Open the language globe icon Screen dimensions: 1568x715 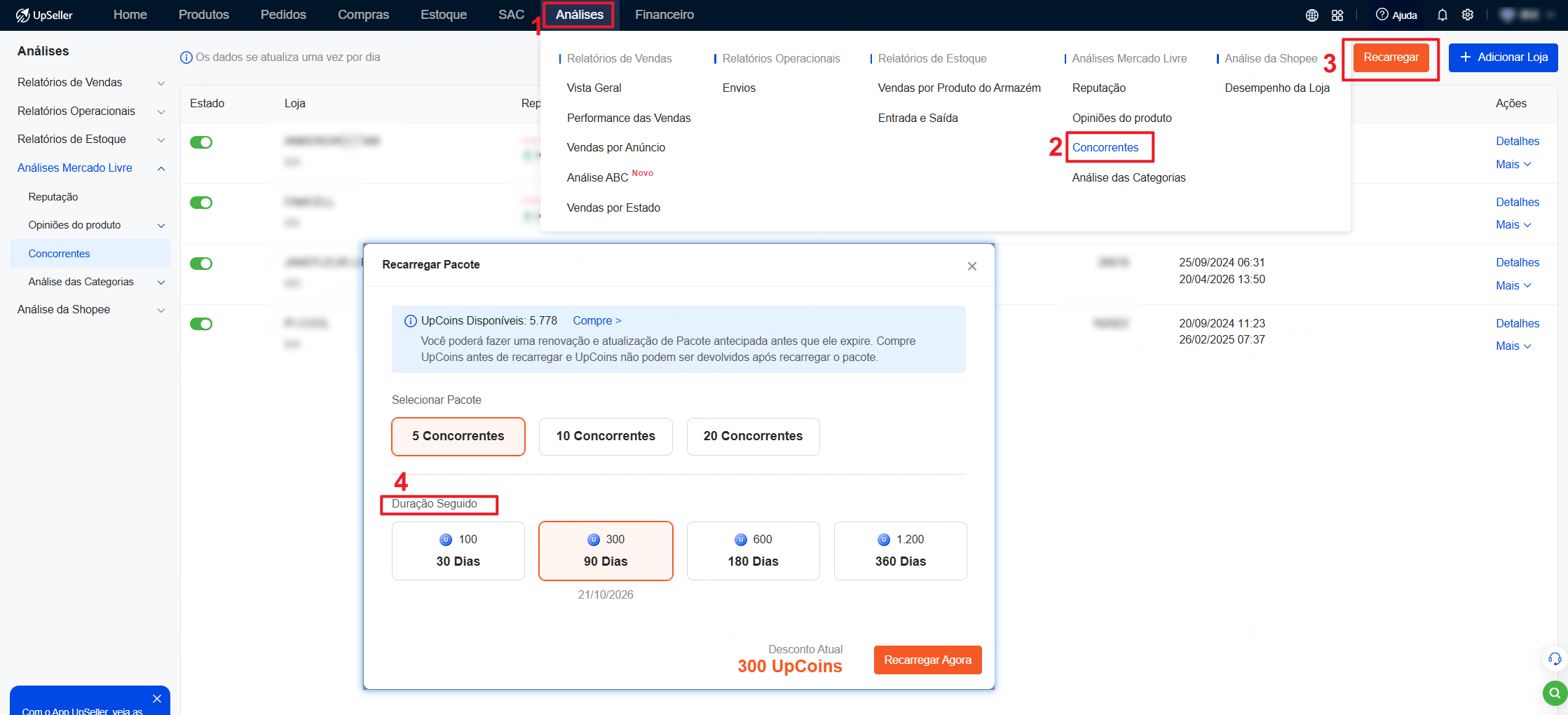pyautogui.click(x=1312, y=15)
